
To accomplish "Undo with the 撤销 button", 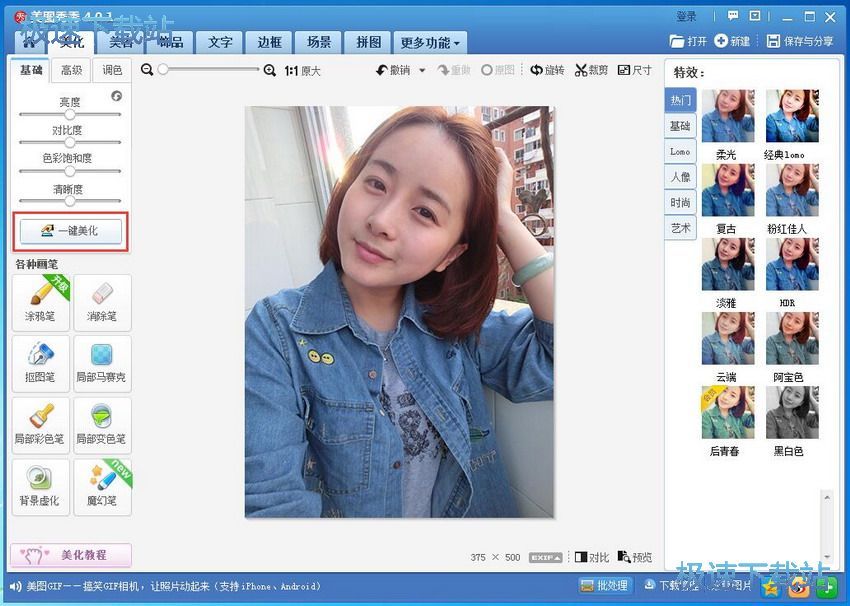I will [x=394, y=70].
